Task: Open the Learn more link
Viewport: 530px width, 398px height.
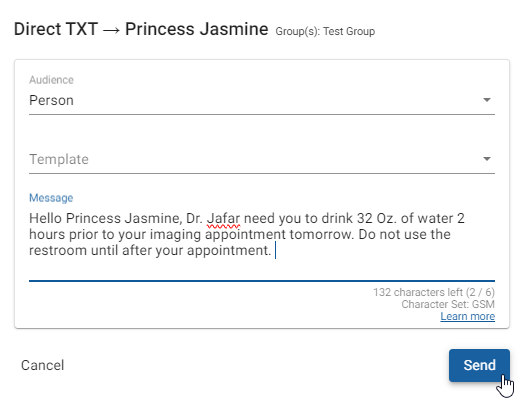Action: [467, 316]
